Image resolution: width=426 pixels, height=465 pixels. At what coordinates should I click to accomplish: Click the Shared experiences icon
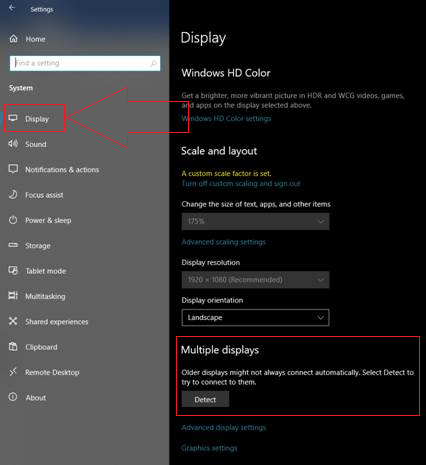(13, 321)
